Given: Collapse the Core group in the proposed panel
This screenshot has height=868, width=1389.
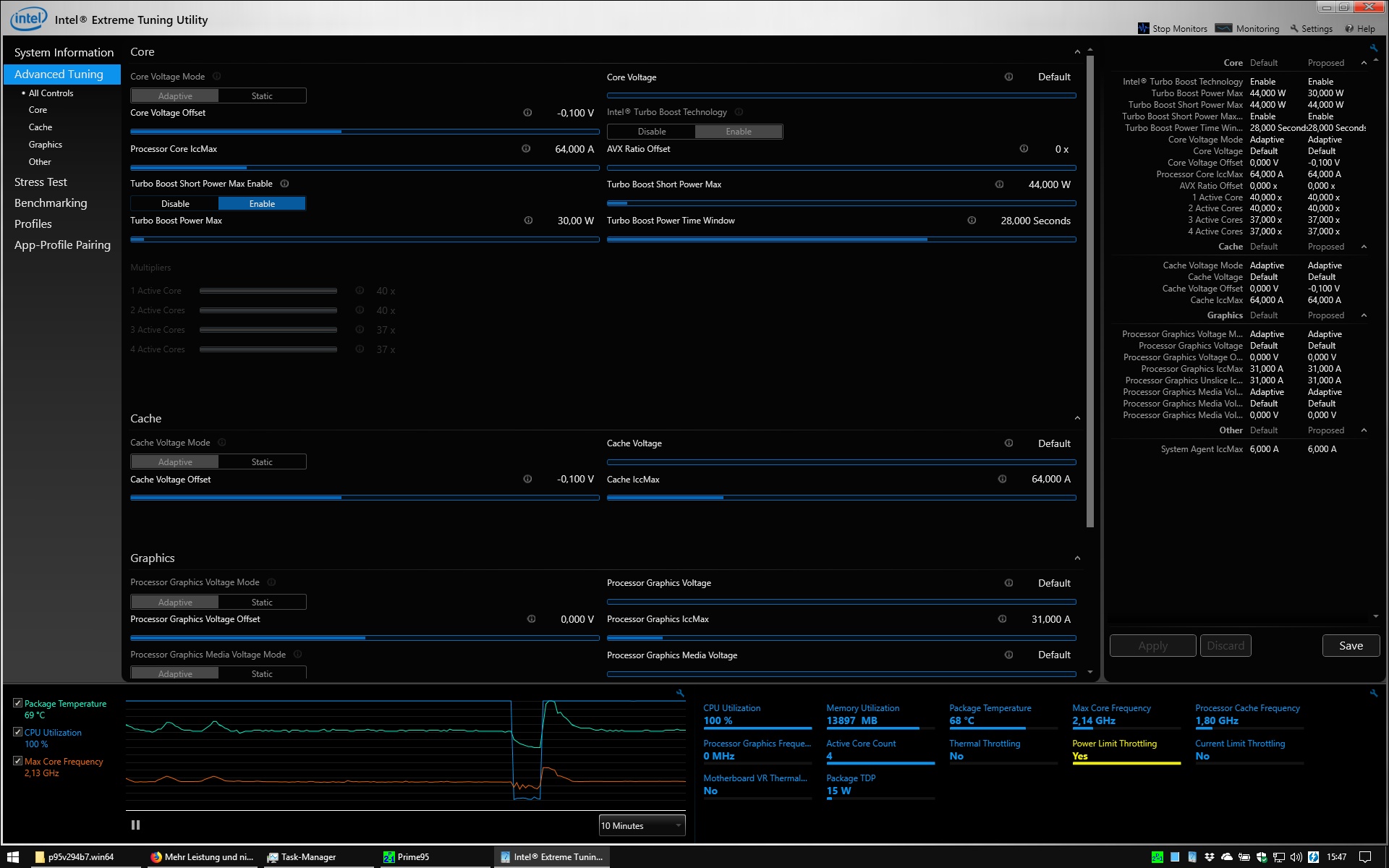Looking at the screenshot, I should click(x=1364, y=63).
